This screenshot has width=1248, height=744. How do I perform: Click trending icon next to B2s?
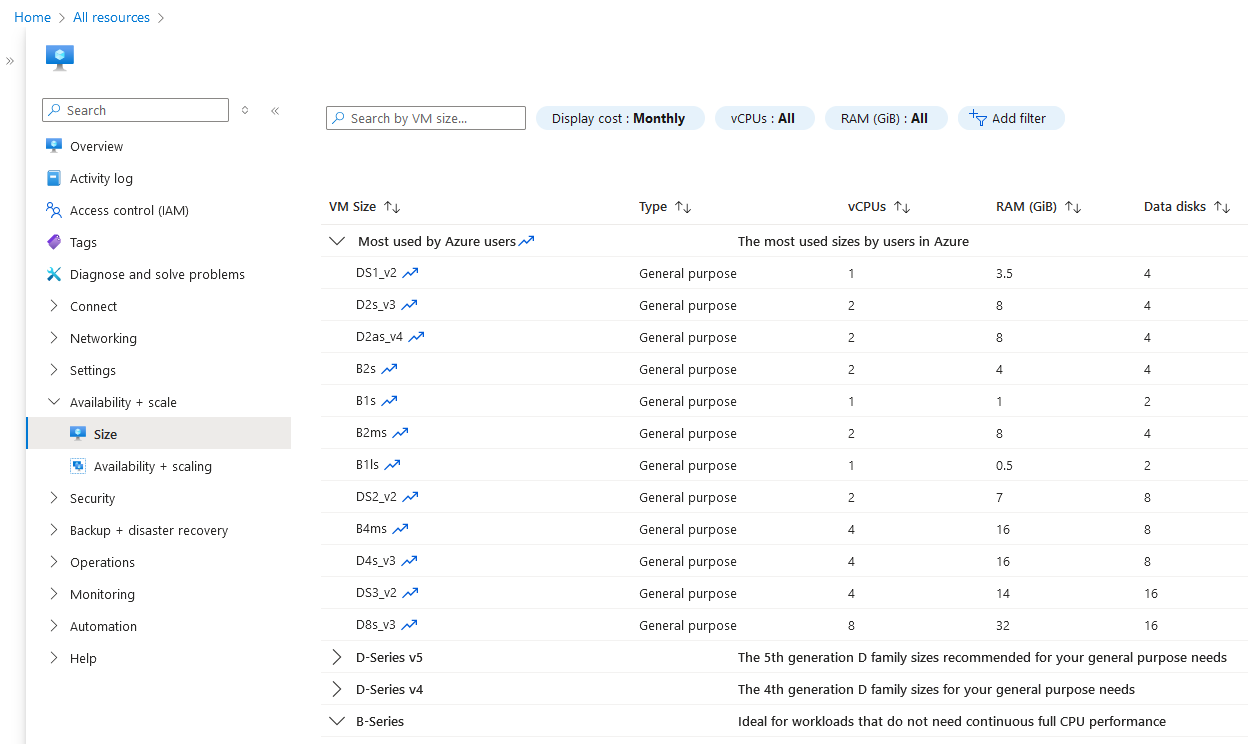(389, 368)
